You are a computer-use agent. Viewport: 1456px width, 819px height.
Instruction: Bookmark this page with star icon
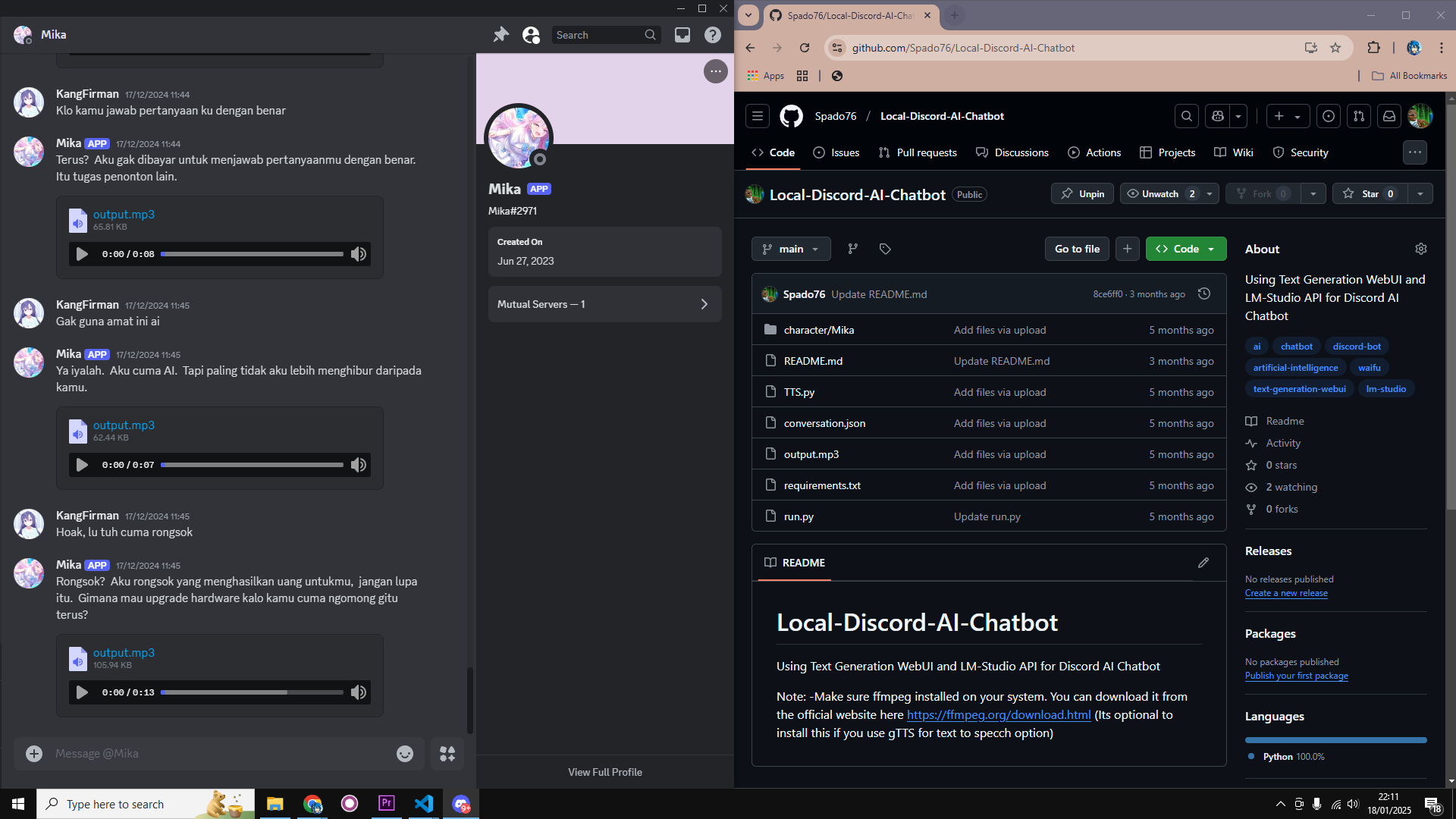pos(1335,48)
